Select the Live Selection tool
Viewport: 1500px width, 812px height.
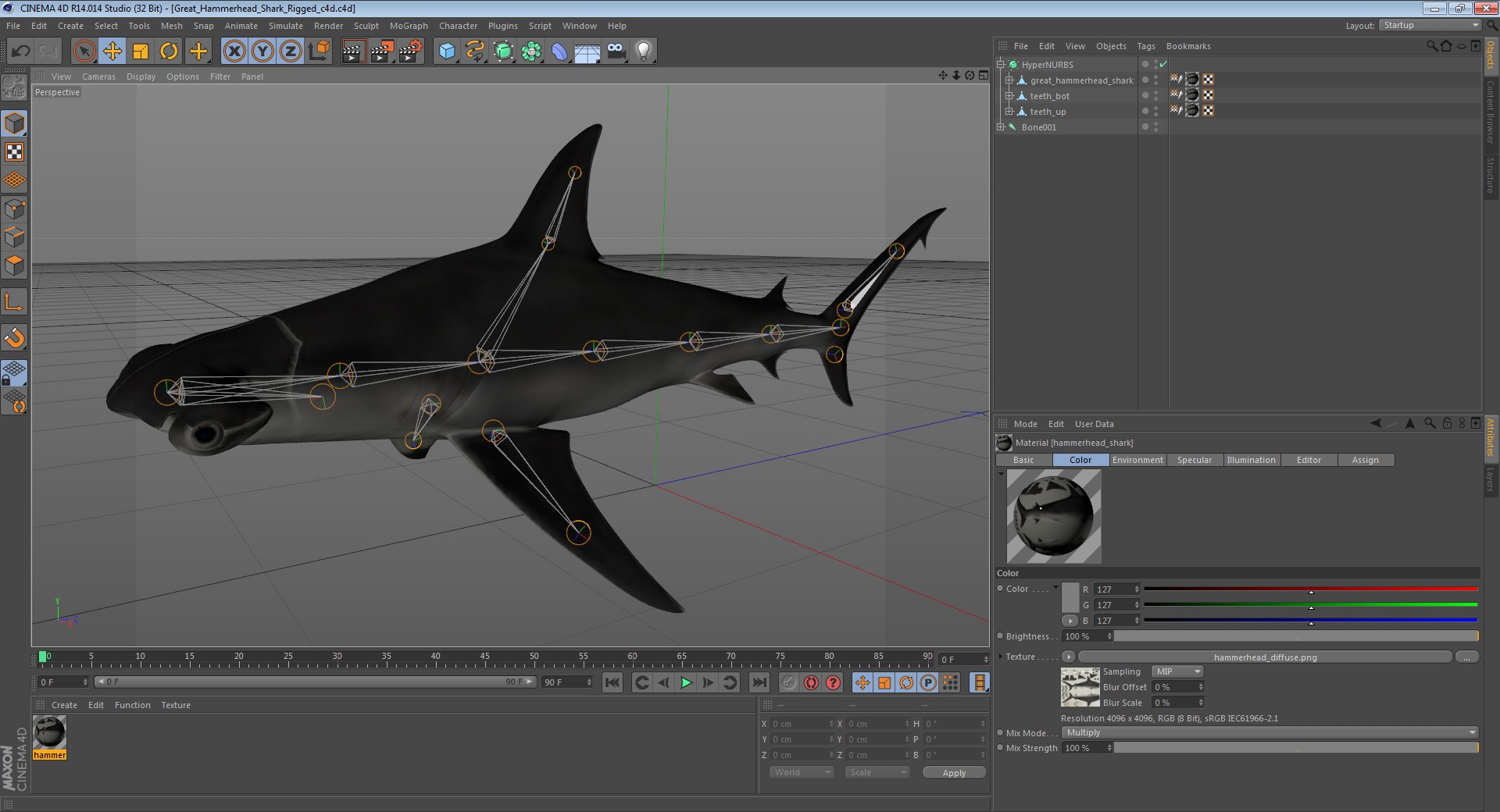click(x=84, y=52)
